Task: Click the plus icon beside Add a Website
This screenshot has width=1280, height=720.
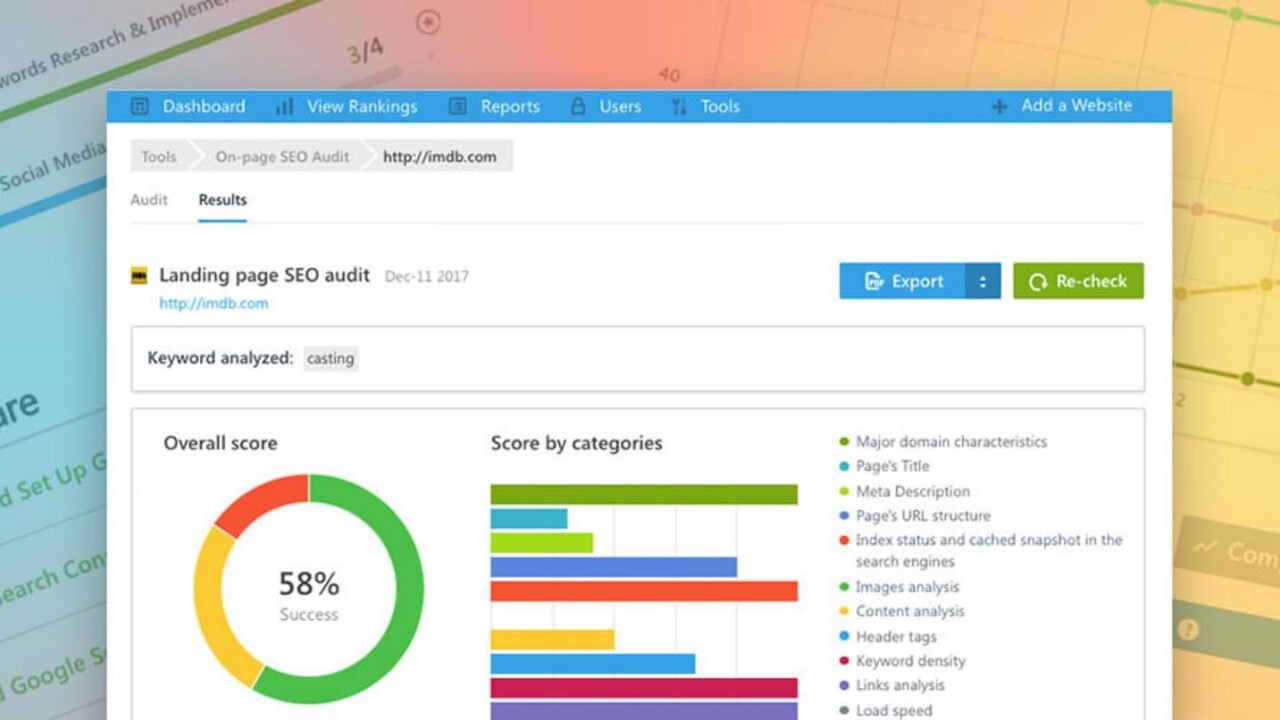Action: 998,106
